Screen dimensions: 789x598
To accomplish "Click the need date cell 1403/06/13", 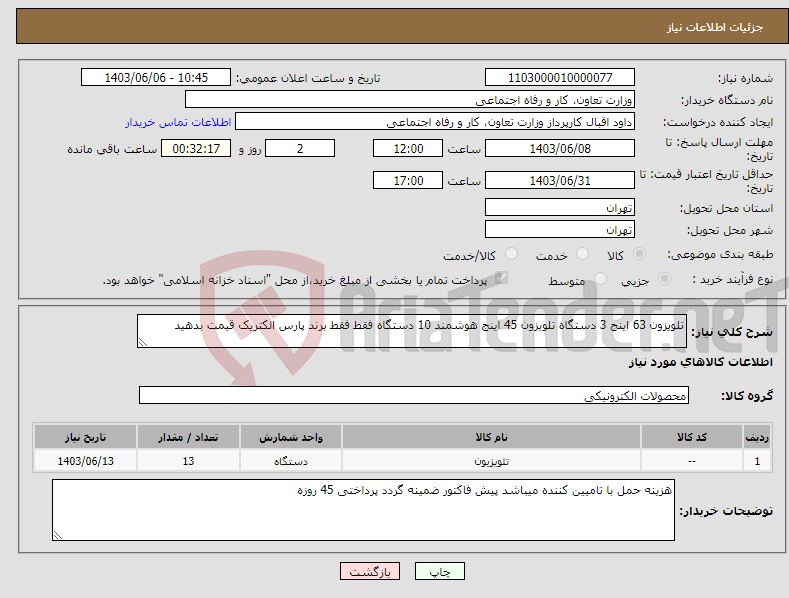I will [86, 461].
